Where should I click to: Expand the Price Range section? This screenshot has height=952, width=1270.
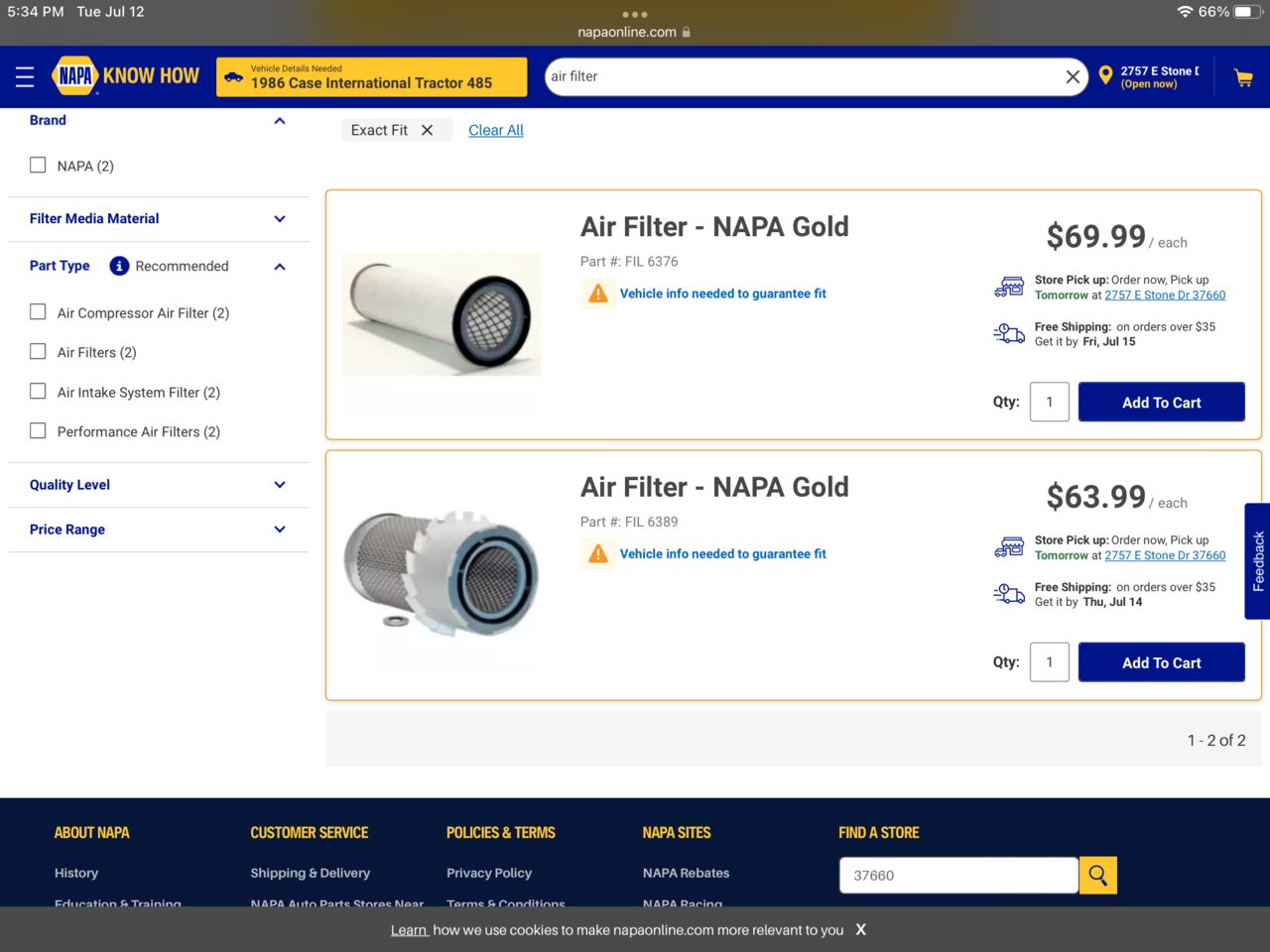click(x=280, y=530)
